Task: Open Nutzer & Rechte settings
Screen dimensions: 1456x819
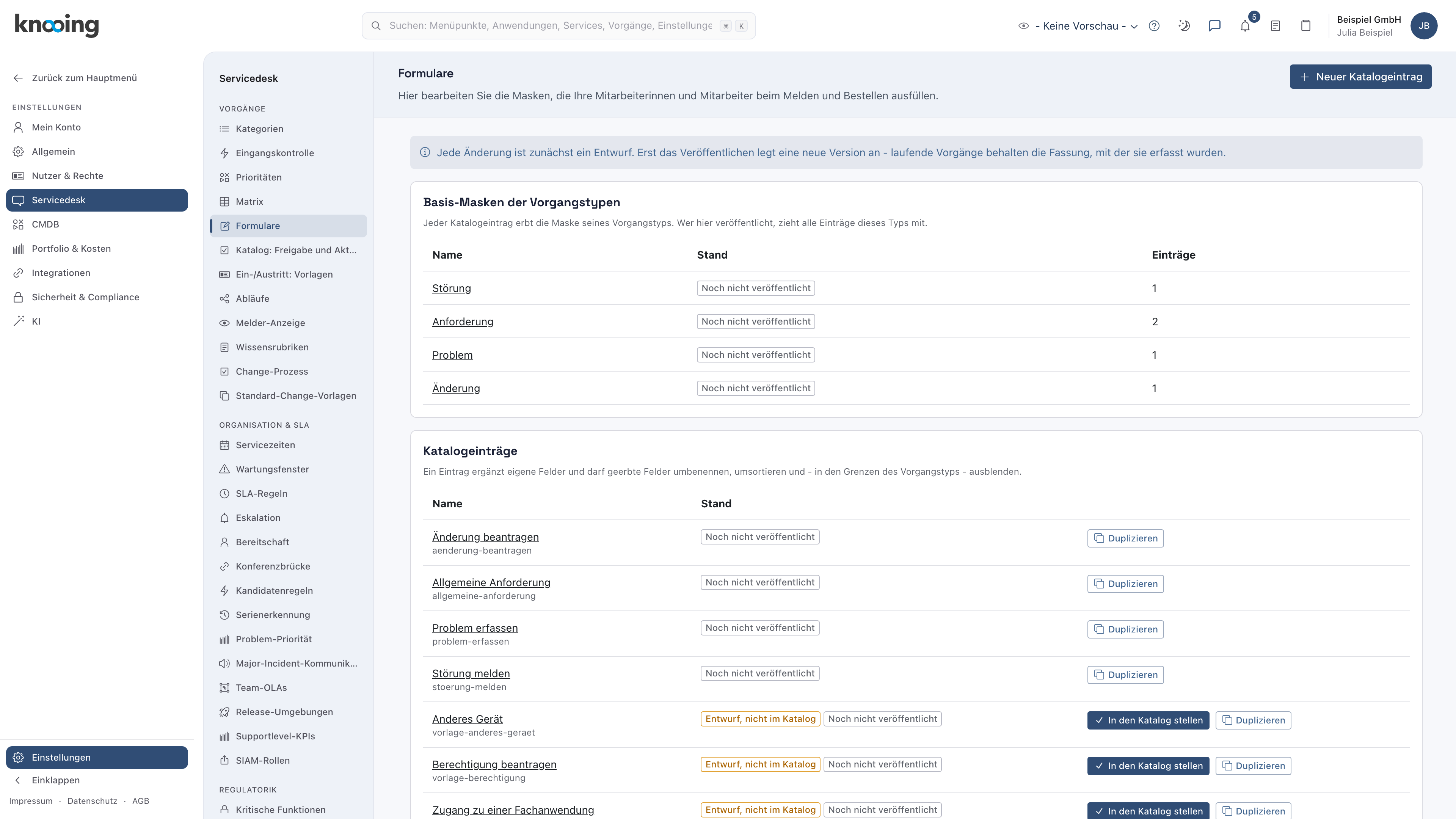Action: coord(97,176)
